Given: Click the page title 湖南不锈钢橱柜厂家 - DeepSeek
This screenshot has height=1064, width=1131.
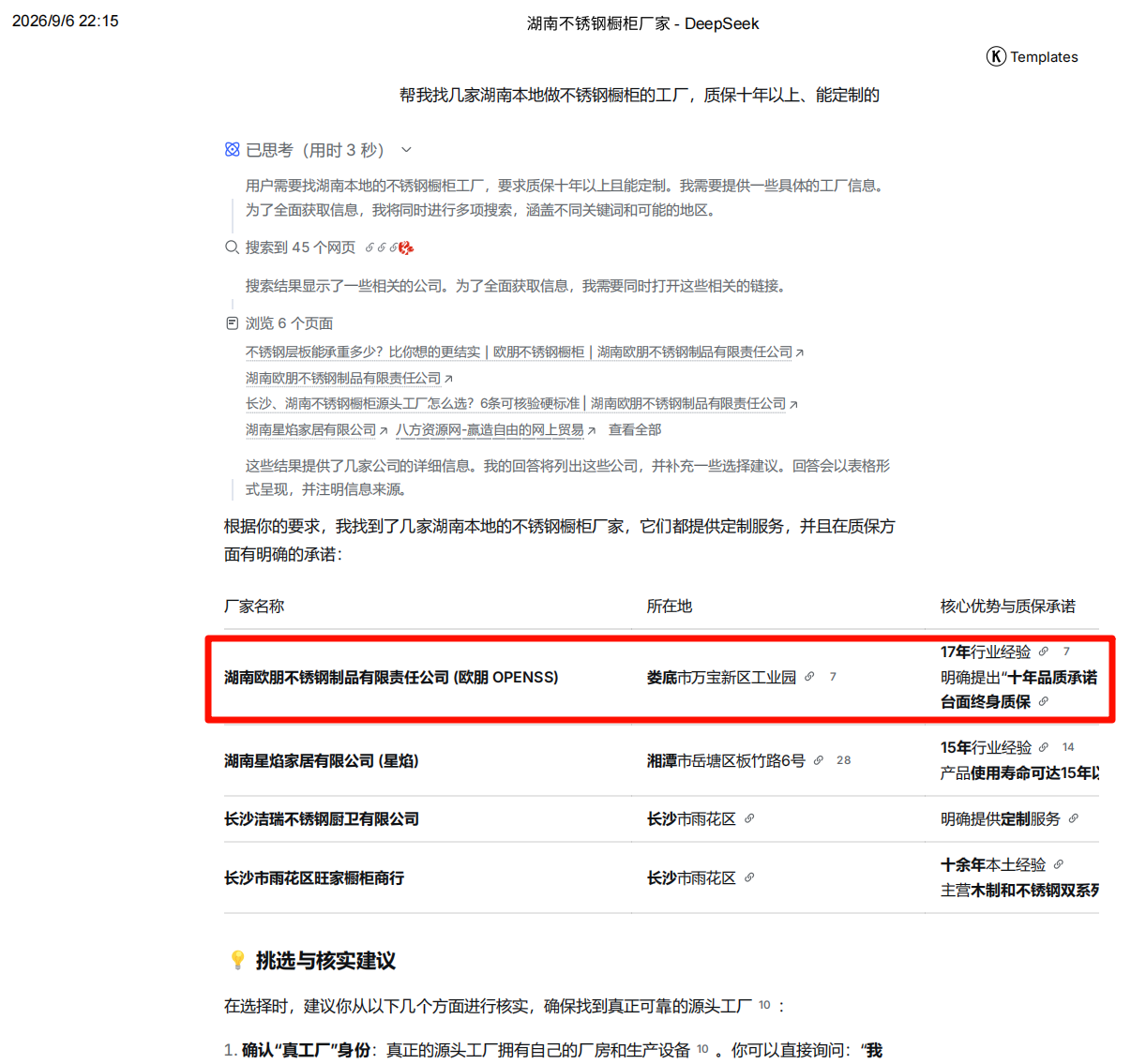Looking at the screenshot, I should (x=643, y=23).
